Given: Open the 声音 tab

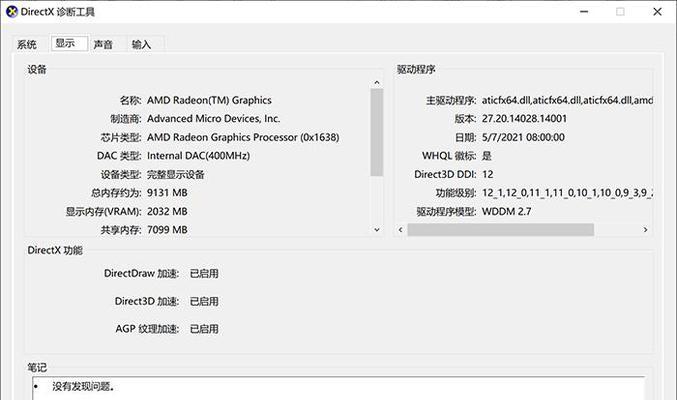Looking at the screenshot, I should click(x=103, y=44).
